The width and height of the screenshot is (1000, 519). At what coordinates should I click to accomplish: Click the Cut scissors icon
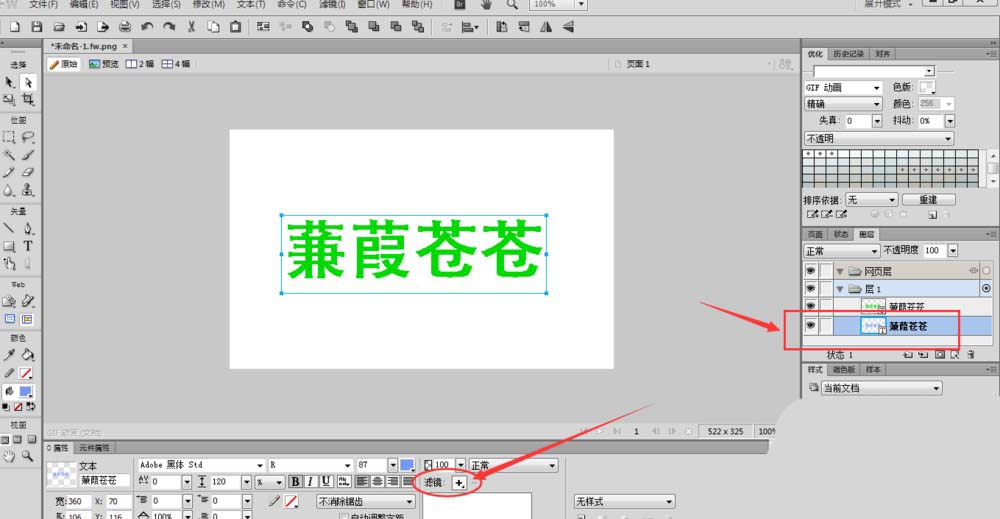tap(192, 26)
